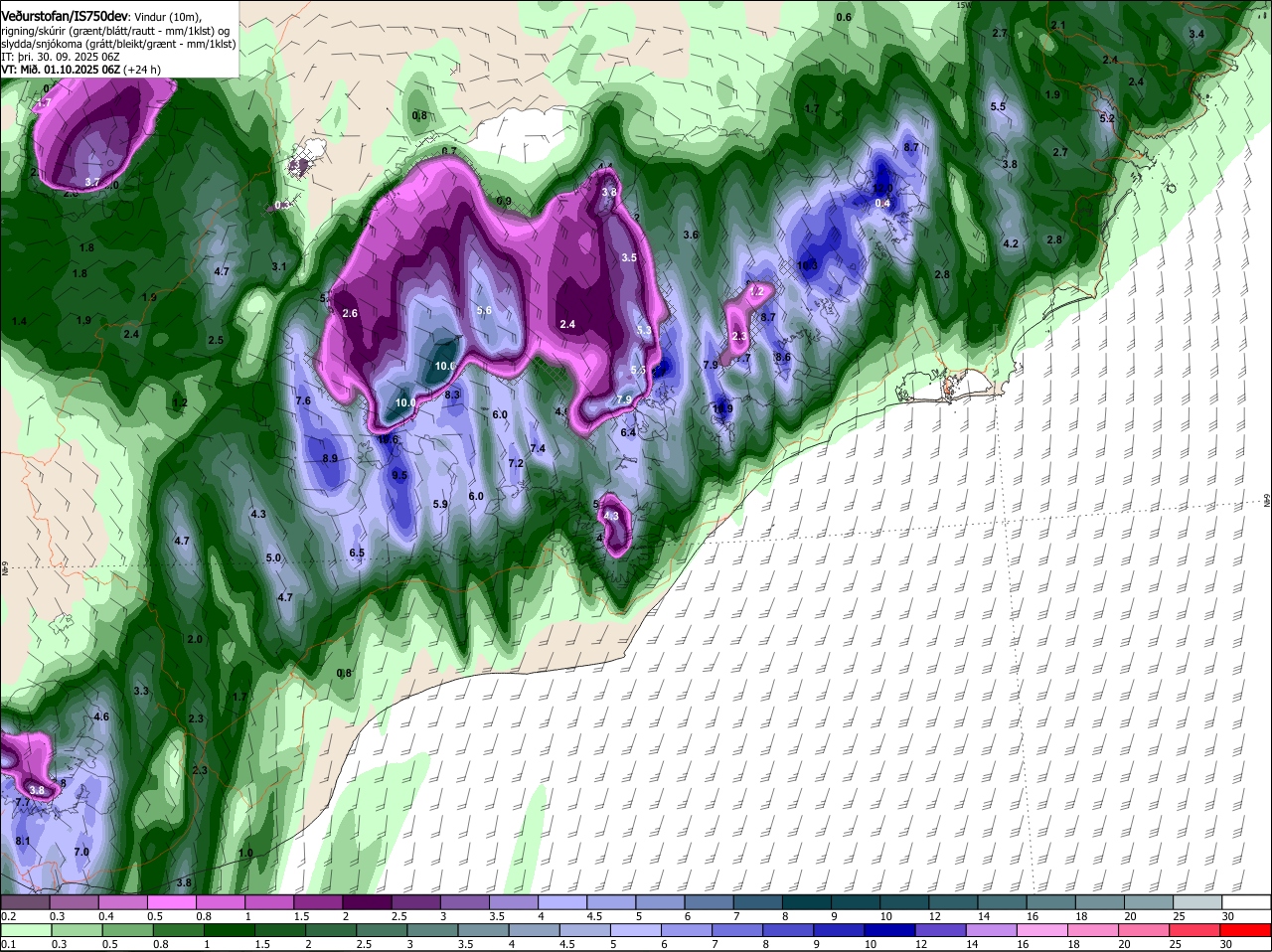Click the 1.4 precipitation value
1272x952 pixels.
[20, 322]
